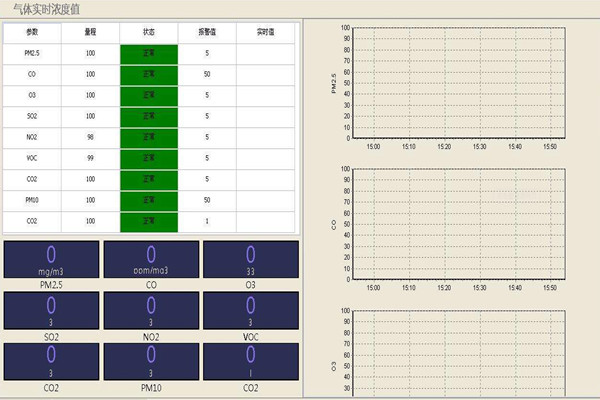The width and height of the screenshot is (600, 400).
Task: Click the 实时值 column header
Action: click(265, 31)
